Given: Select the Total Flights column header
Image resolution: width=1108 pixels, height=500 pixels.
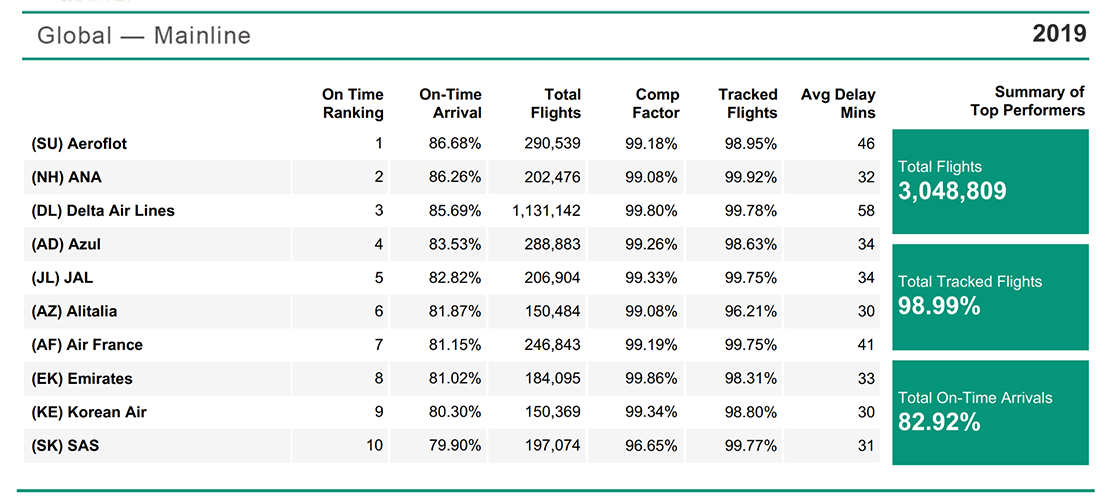Looking at the screenshot, I should pyautogui.click(x=556, y=104).
